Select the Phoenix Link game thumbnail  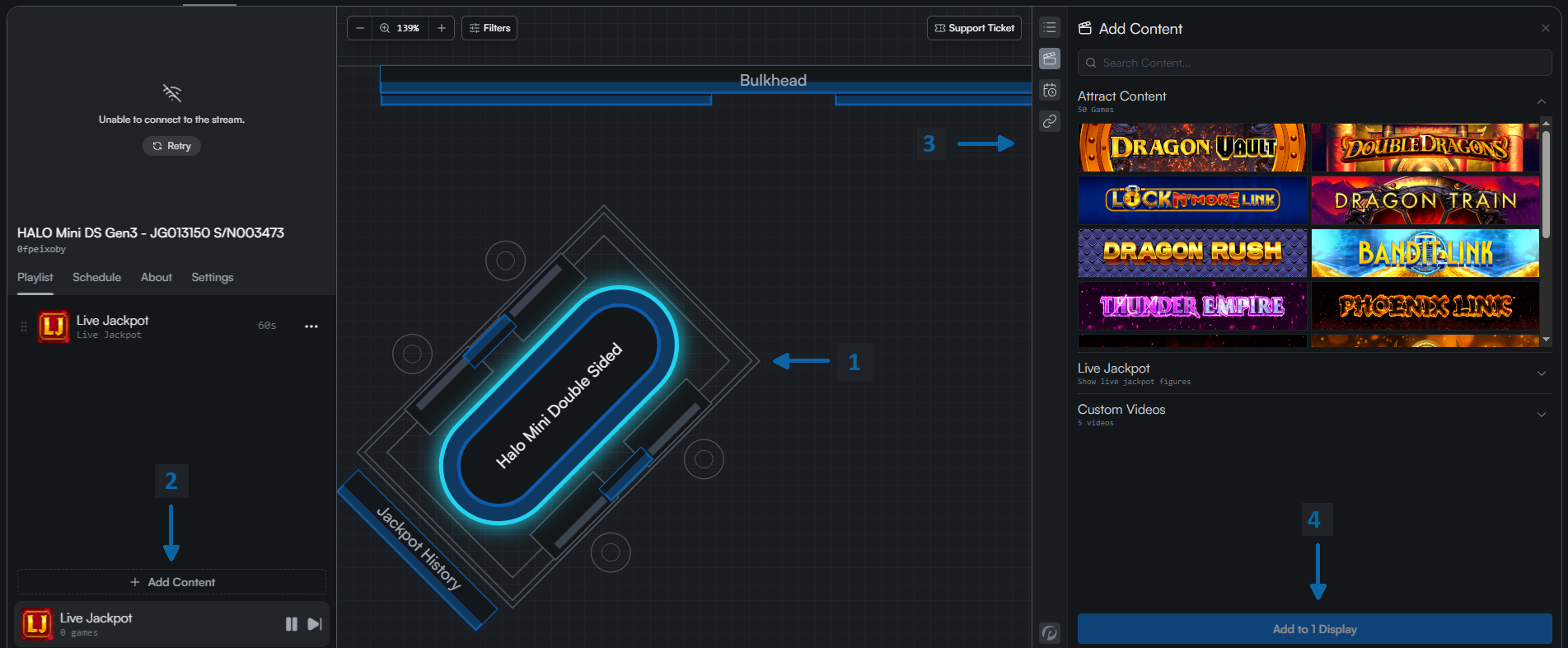click(x=1425, y=306)
